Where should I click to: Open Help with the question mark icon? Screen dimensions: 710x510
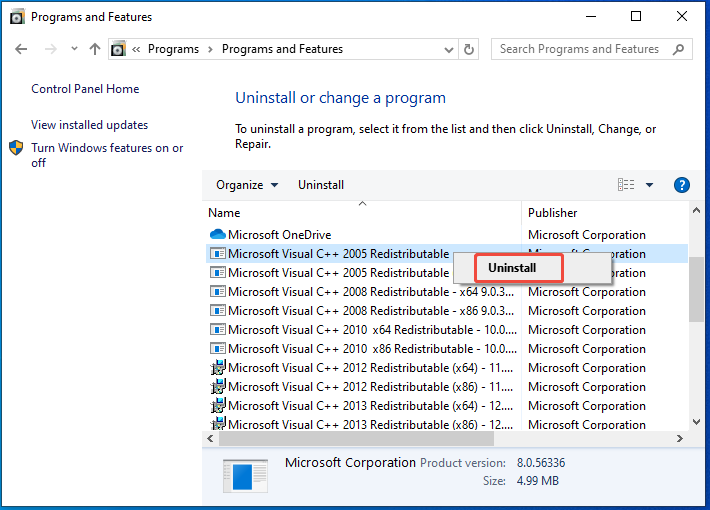[681, 185]
